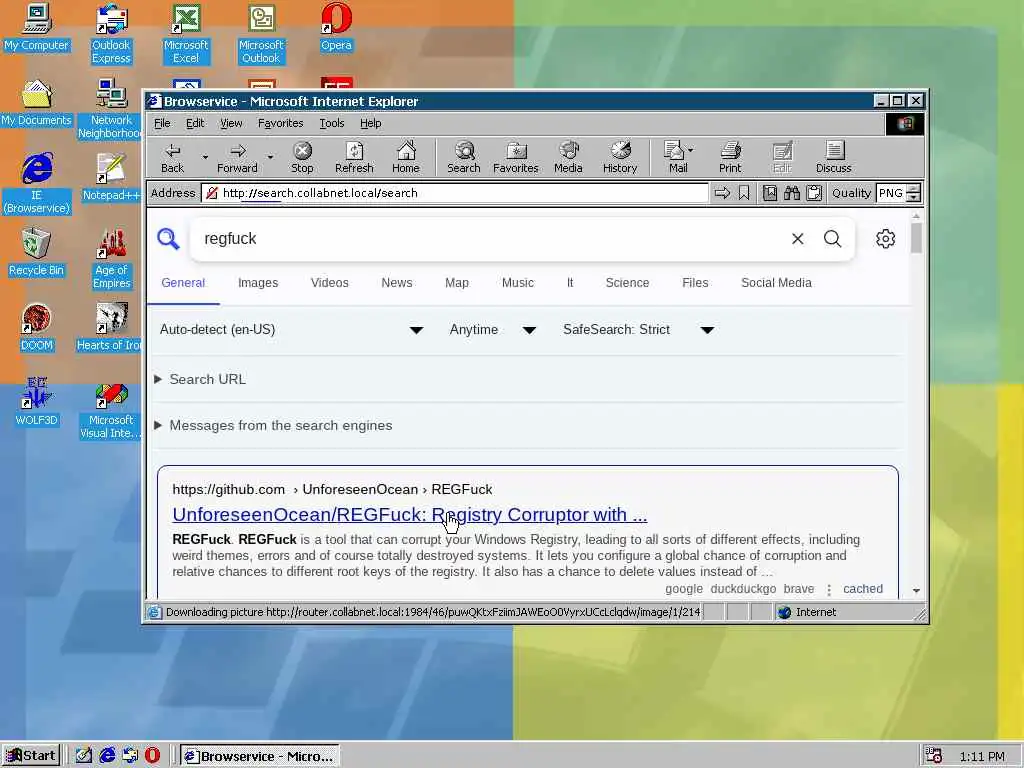Open the Media toolbar panel

pyautogui.click(x=568, y=158)
